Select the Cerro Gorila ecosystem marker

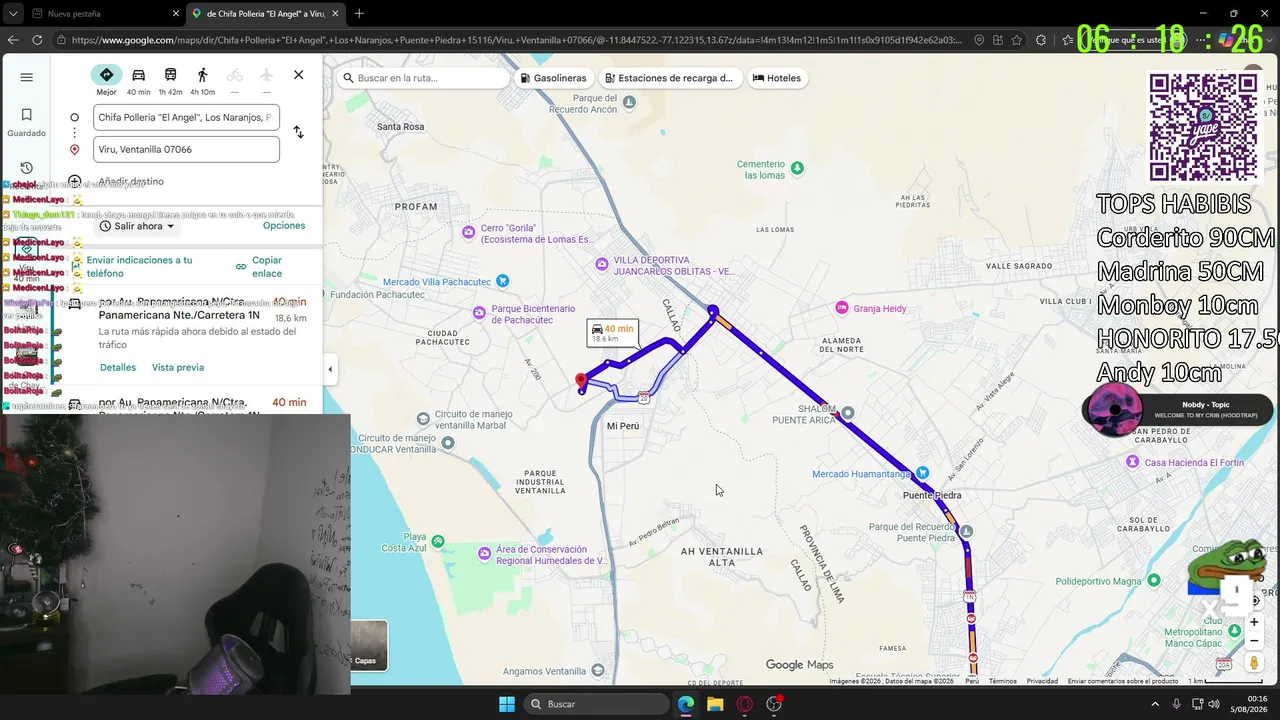(469, 233)
